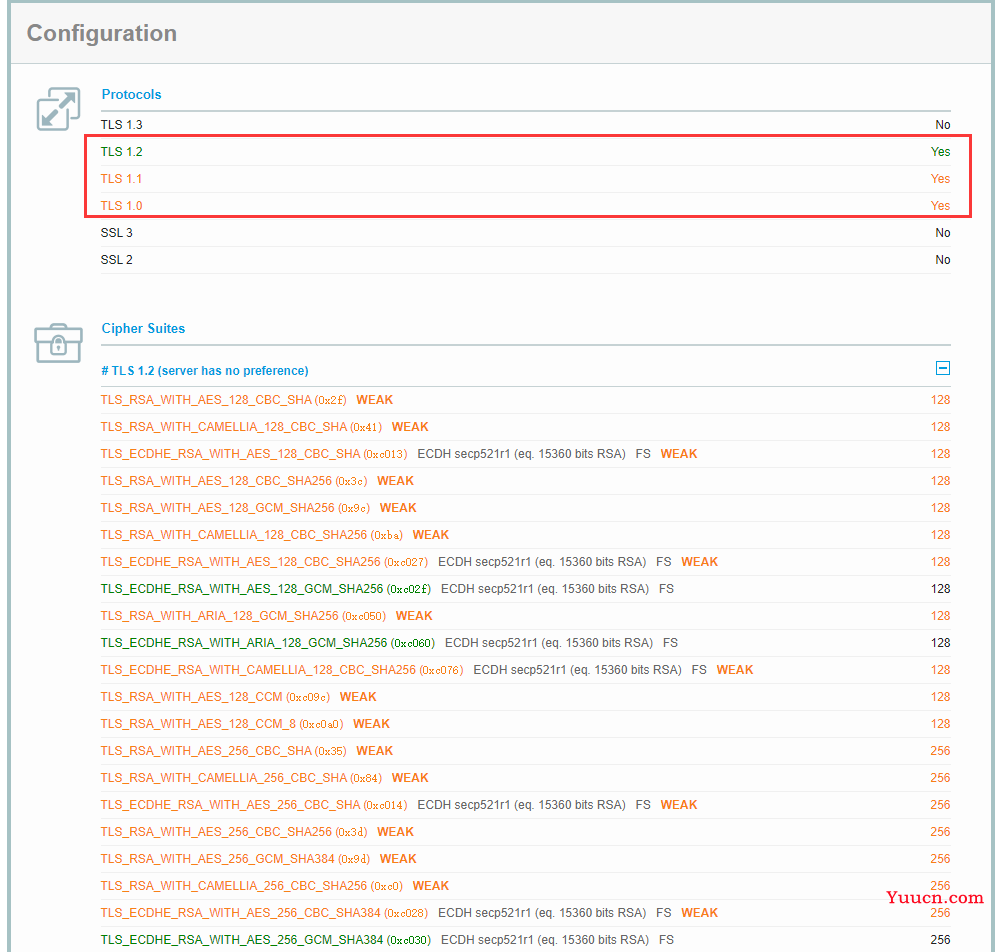This screenshot has height=952, width=996.
Task: Select TLS_ECDHE_RSA_WITH_AES_128_CBC_SHA (0xc013) cipher
Action: pyautogui.click(x=254, y=454)
